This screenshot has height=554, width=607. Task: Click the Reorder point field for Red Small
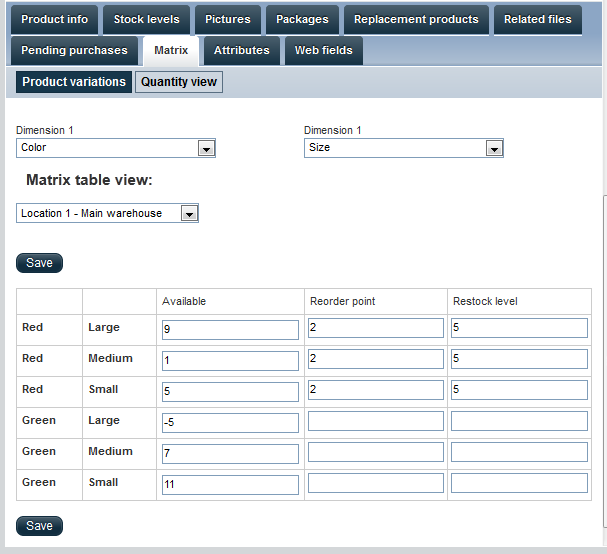coord(376,390)
